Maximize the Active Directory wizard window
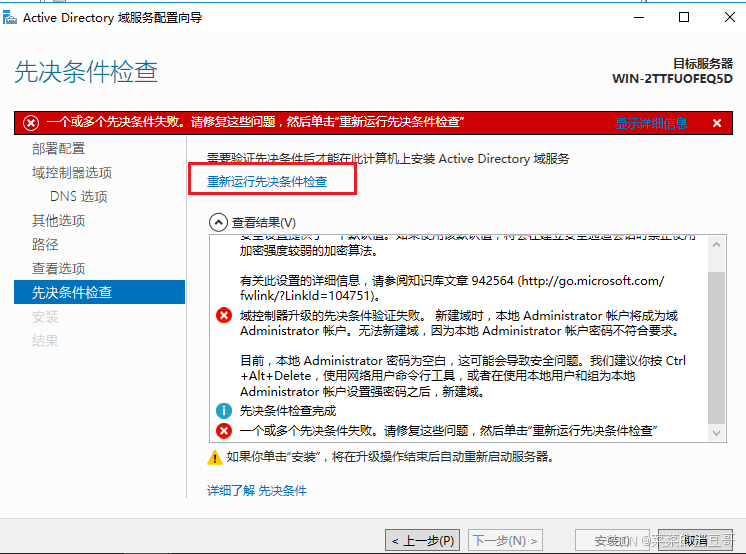Screen dimensions: 746x554 coord(684,18)
